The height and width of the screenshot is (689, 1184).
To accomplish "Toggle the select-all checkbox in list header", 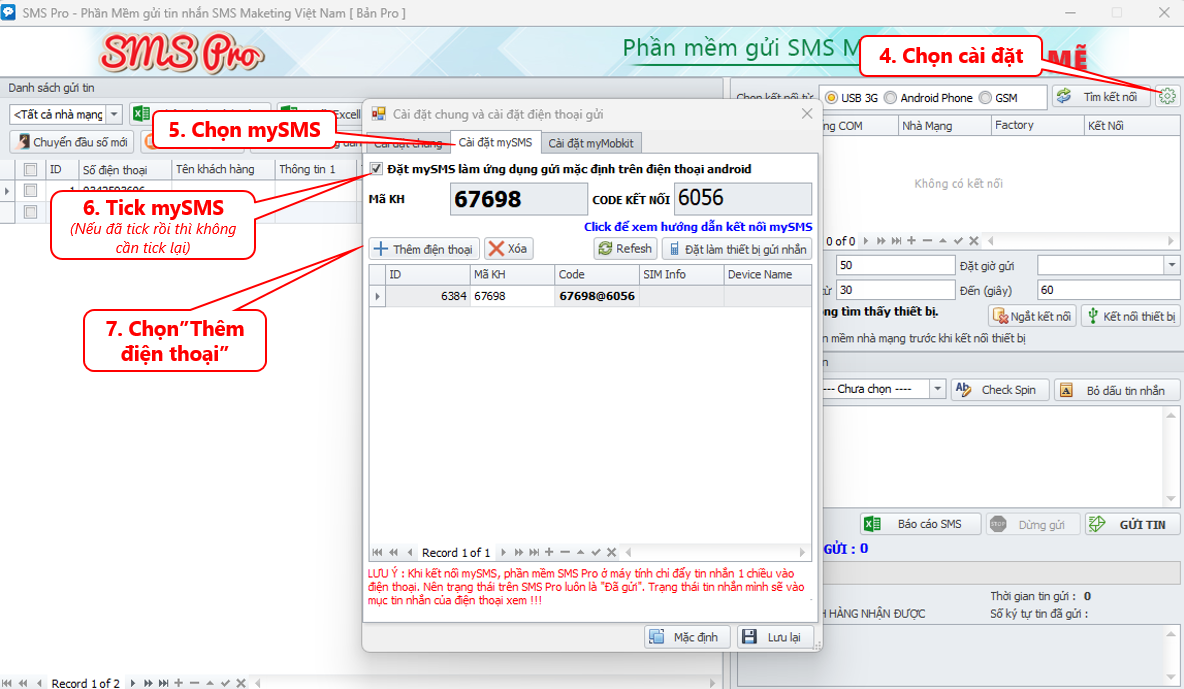I will pyautogui.click(x=30, y=169).
